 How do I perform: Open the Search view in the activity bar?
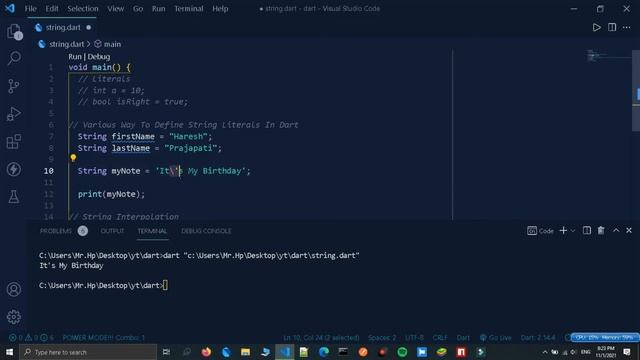point(14,58)
